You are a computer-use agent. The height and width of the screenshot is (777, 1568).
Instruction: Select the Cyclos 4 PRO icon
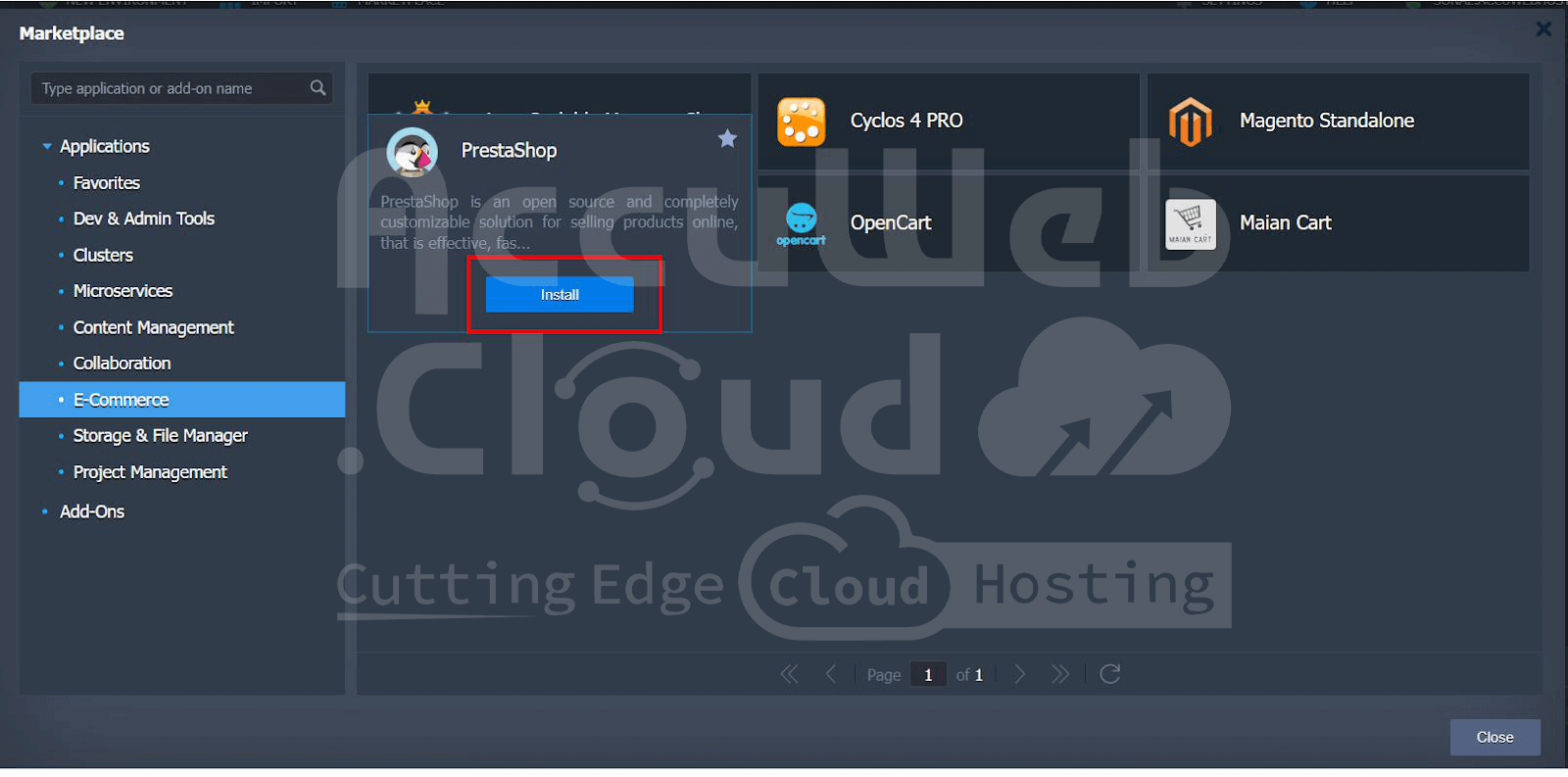pos(801,121)
